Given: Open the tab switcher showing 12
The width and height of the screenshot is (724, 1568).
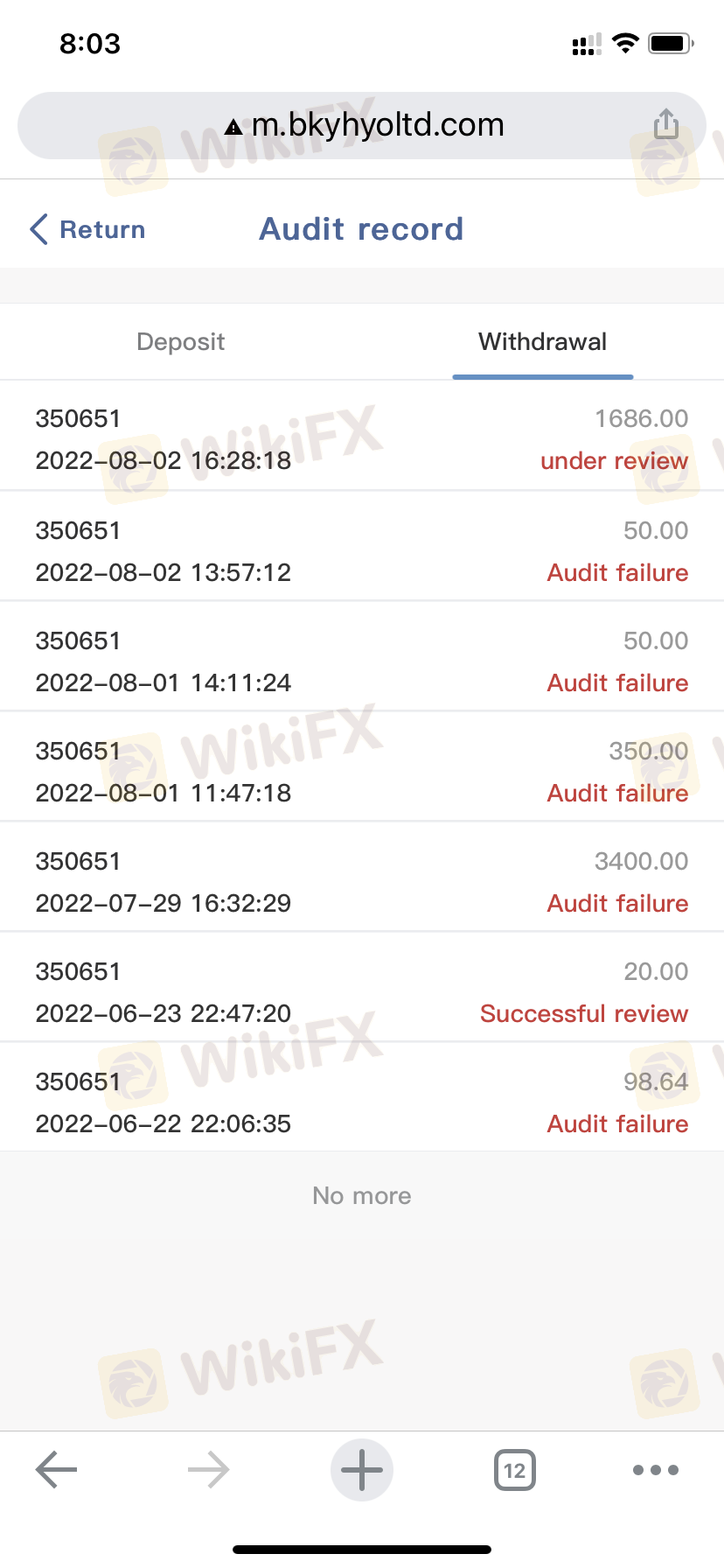Looking at the screenshot, I should [515, 1470].
